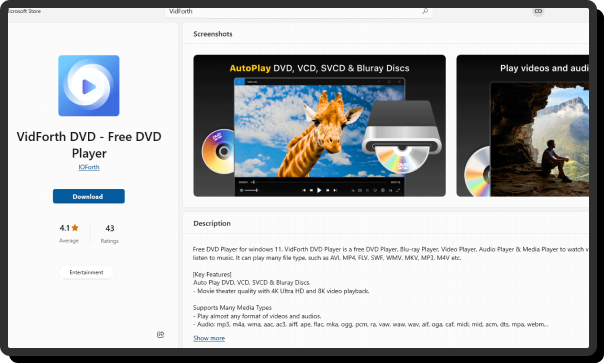Viewport: 604px width, 363px height.
Task: Click the [Key Features] text line
Action: click(212, 274)
